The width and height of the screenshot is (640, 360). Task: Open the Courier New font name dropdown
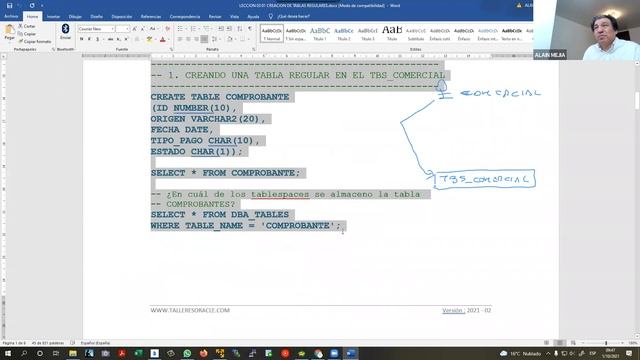click(112, 29)
